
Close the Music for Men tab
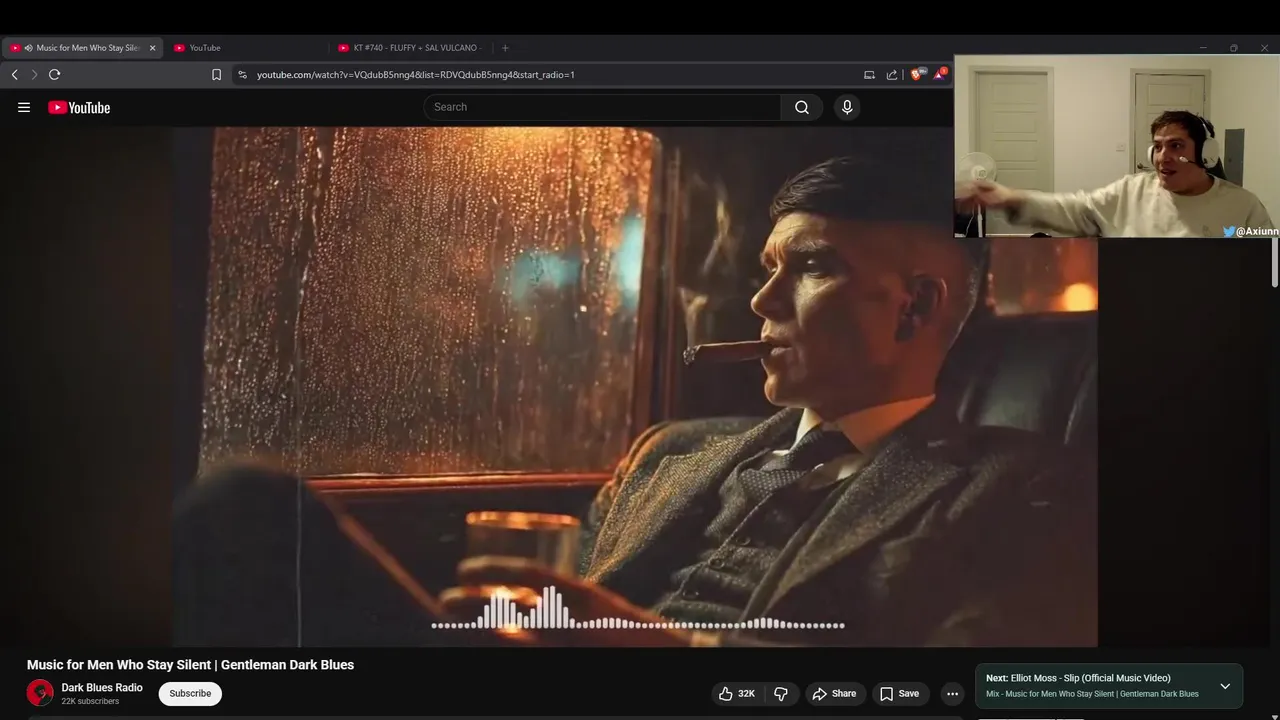coord(152,48)
